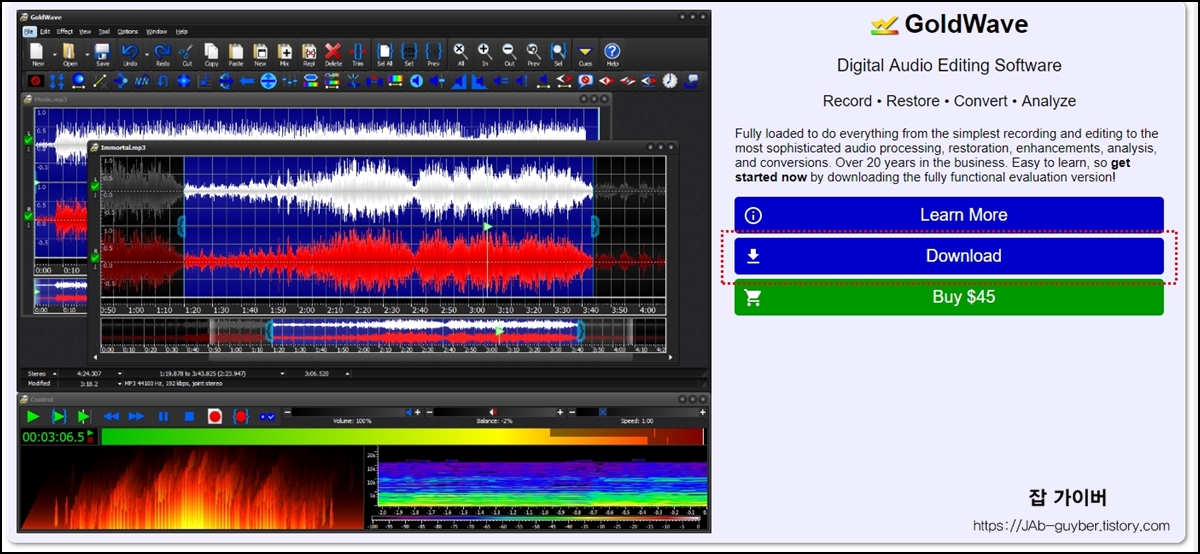Viewport: 1200px width, 554px height.
Task: Start playback with green Play button
Action: coord(33,416)
